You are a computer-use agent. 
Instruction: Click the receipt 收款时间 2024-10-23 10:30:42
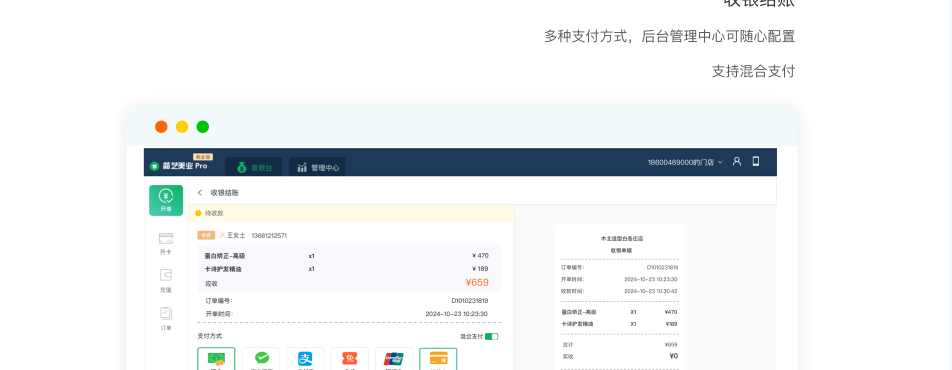(x=619, y=291)
